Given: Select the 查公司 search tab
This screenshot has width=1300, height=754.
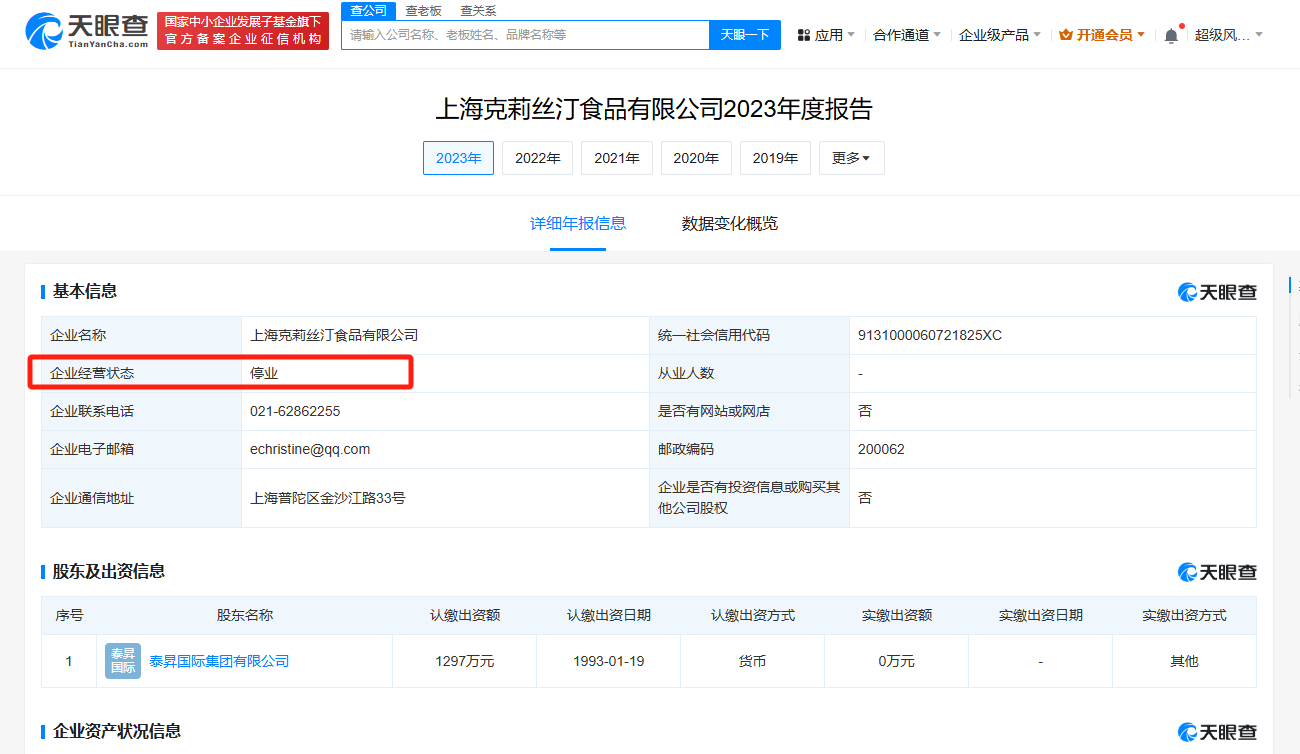Looking at the screenshot, I should 368,10.
